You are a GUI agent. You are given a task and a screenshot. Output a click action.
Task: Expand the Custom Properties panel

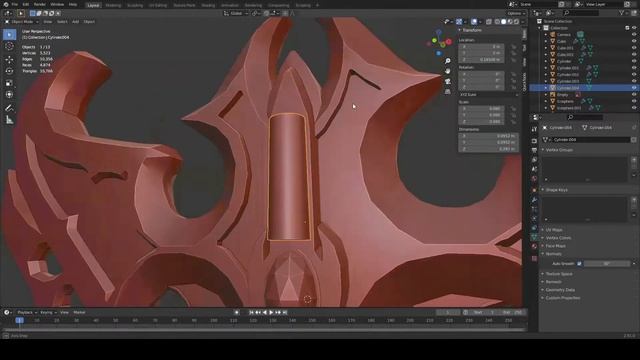click(x=562, y=298)
